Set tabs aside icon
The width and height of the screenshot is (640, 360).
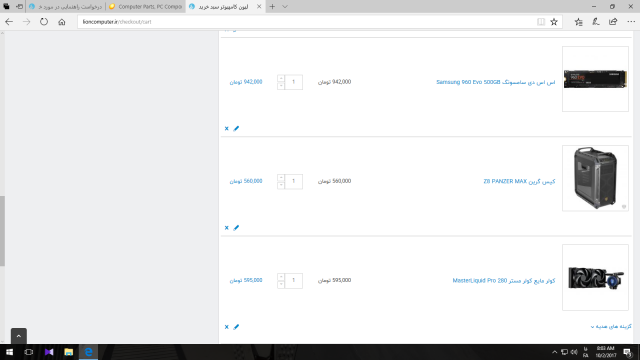[x=19, y=7]
